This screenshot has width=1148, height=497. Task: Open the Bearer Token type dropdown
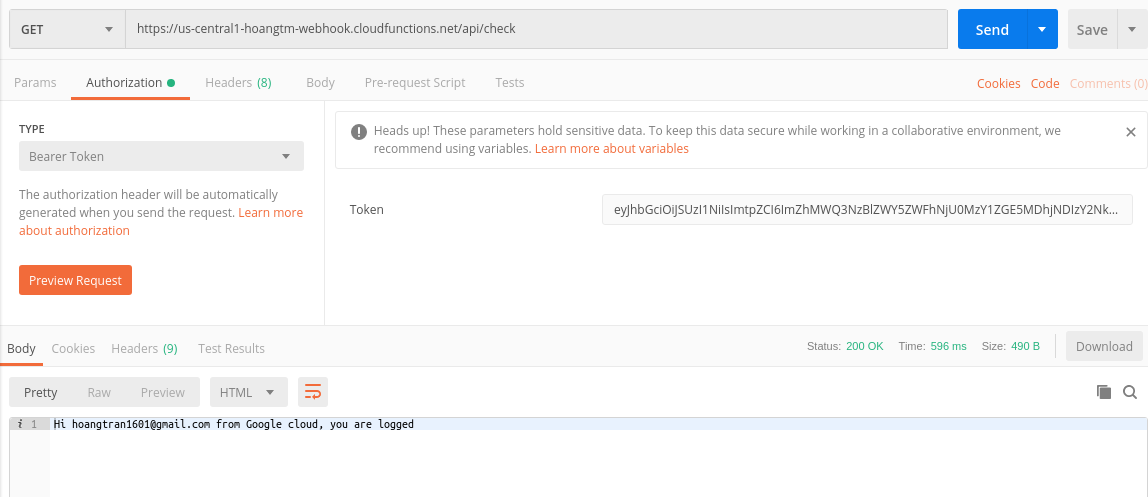(161, 156)
